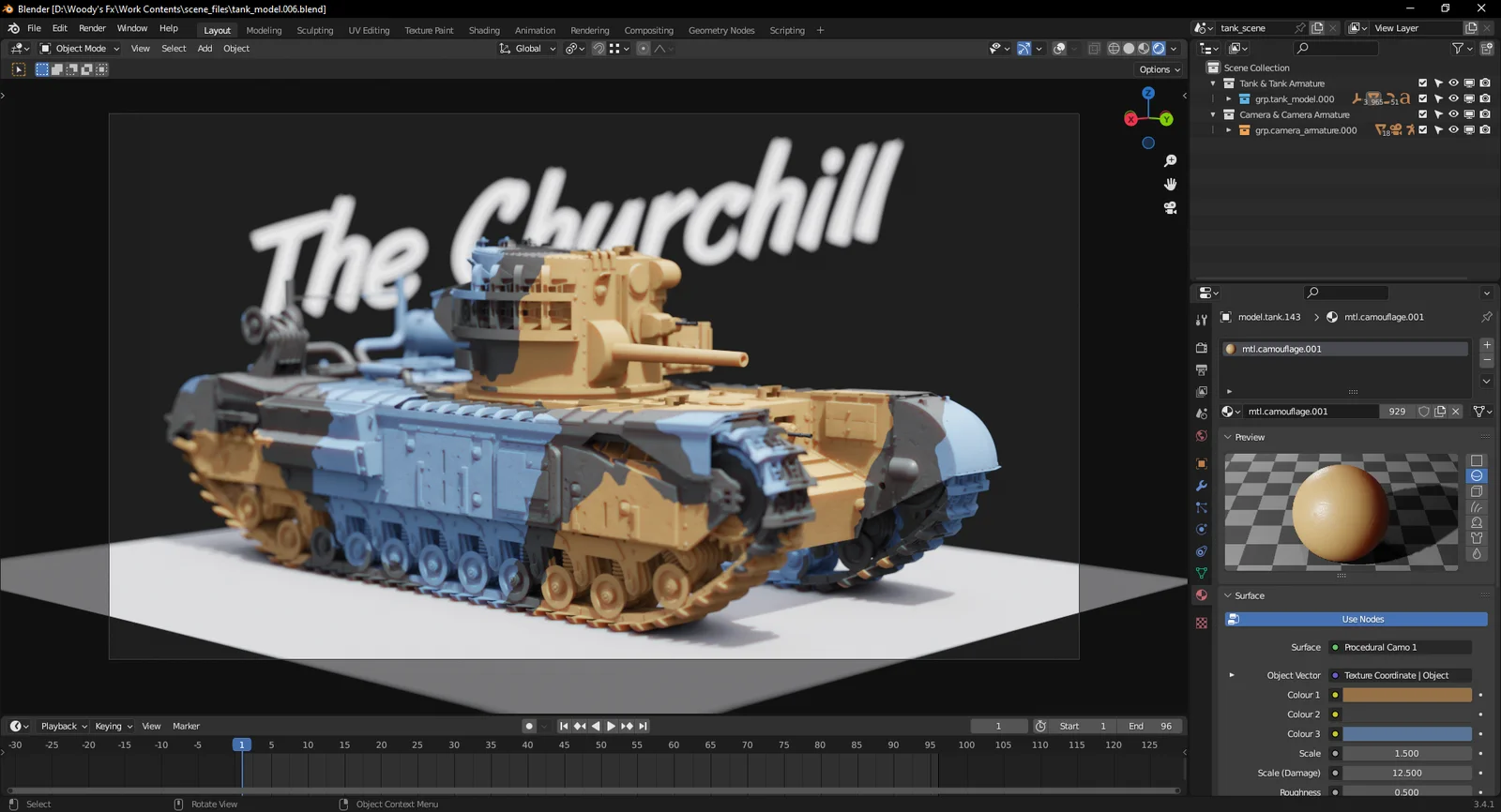Click Procedural Camo 1 surface shader
The width and height of the screenshot is (1501, 812).
tap(1399, 647)
